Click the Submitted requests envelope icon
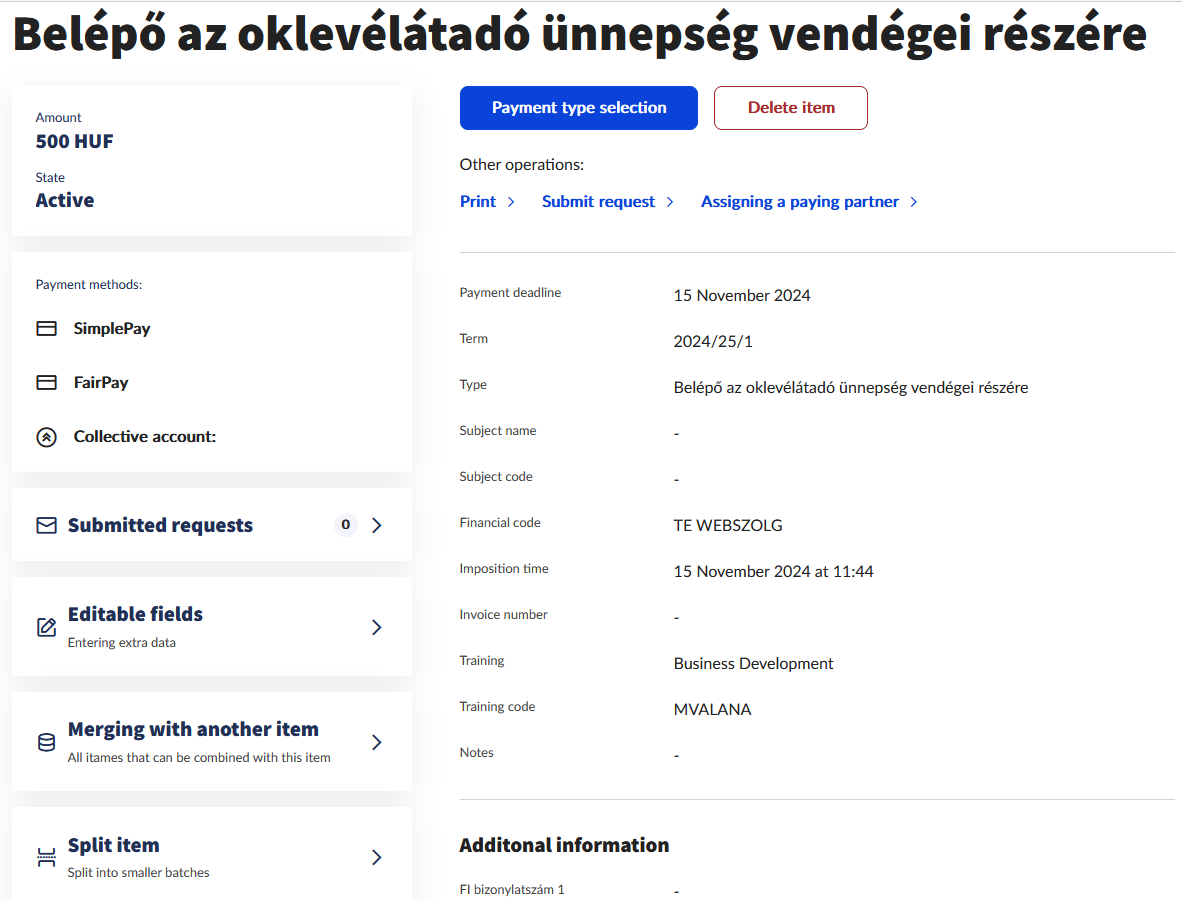The width and height of the screenshot is (1182, 900). click(46, 525)
